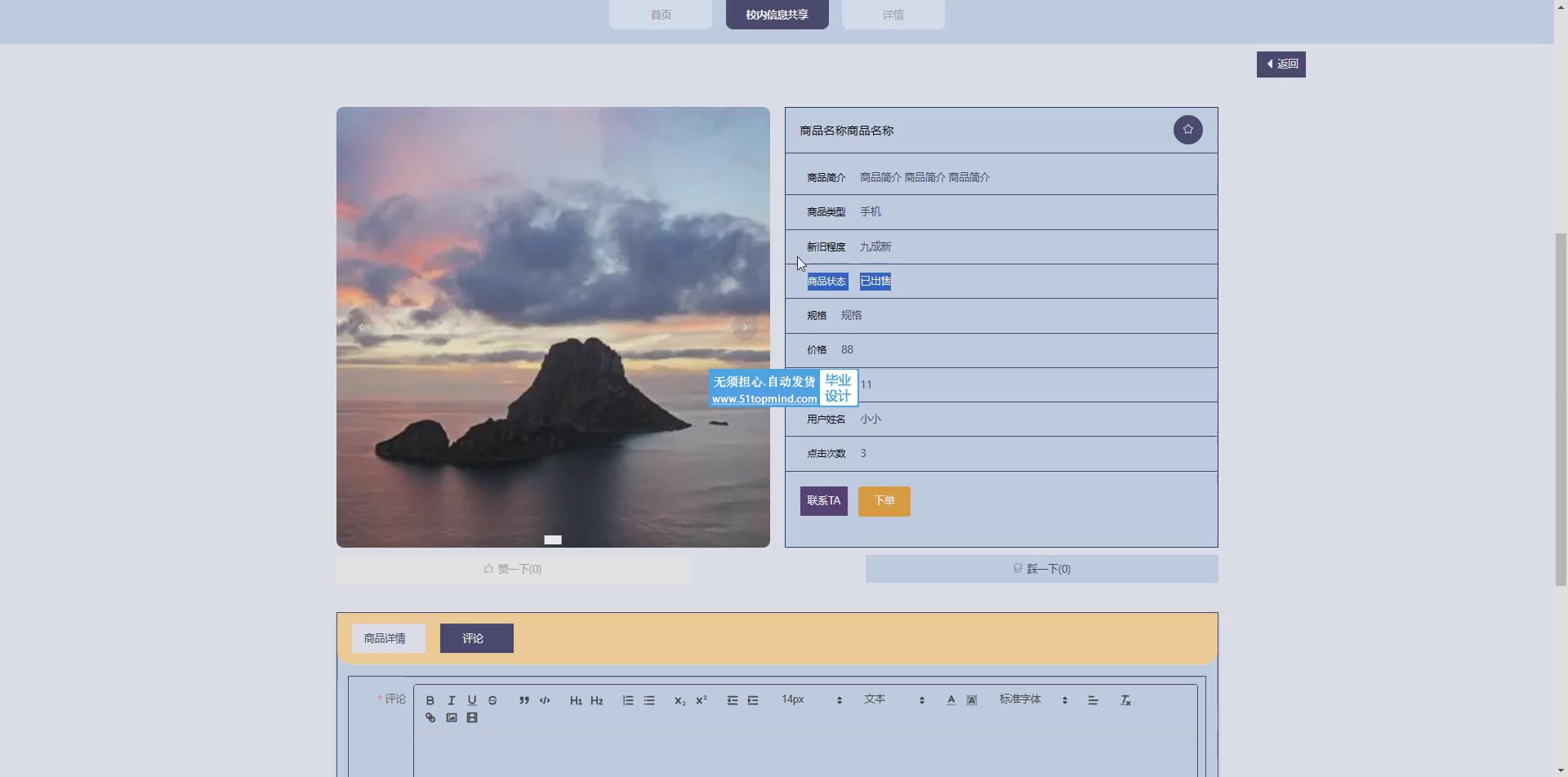
Task: Open the 文本 heading style dropdown
Action: coord(893,699)
